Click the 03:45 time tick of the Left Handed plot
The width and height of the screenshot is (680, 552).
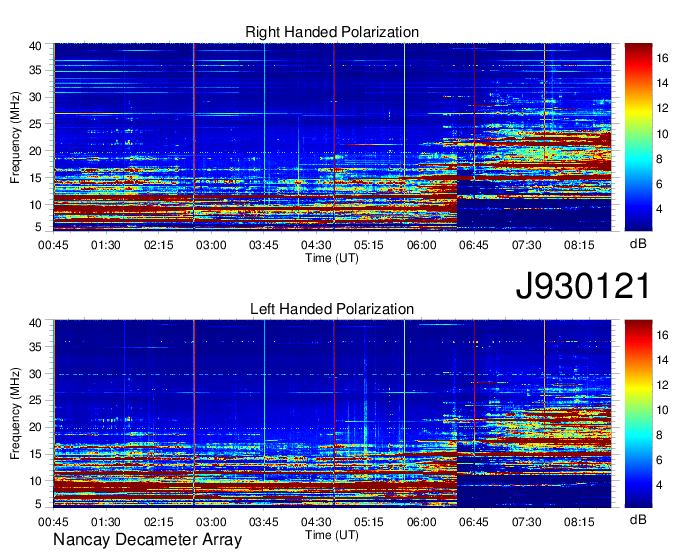pyautogui.click(x=263, y=522)
